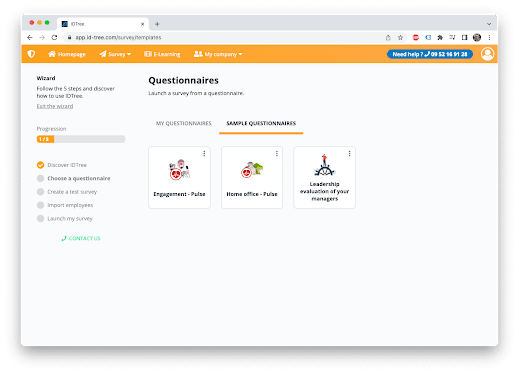Open the browser extensions puzzle icon

(440, 38)
